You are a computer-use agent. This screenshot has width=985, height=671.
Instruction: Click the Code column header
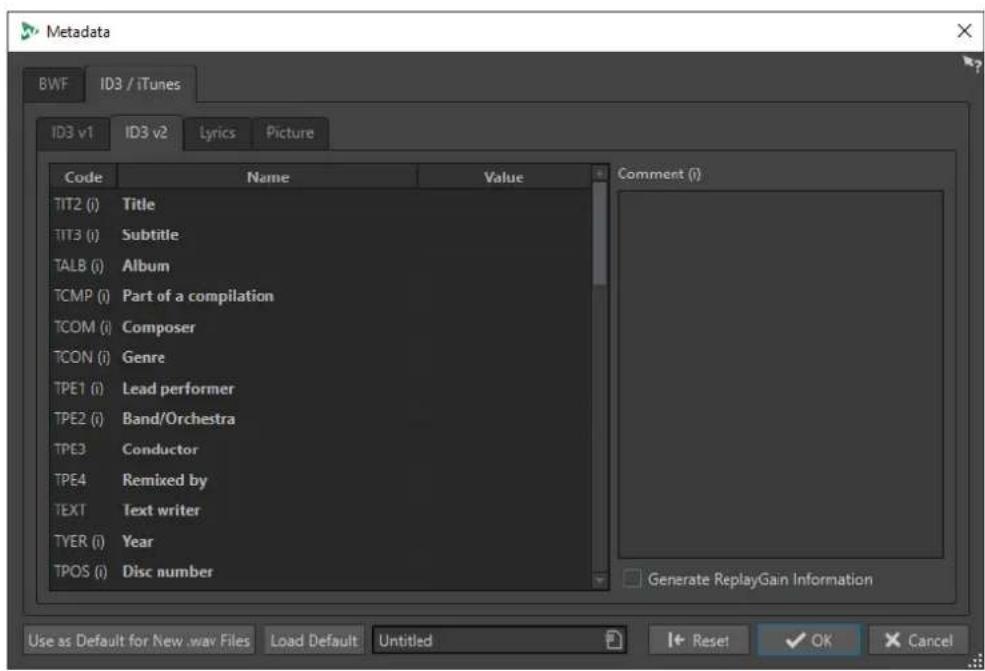point(84,177)
